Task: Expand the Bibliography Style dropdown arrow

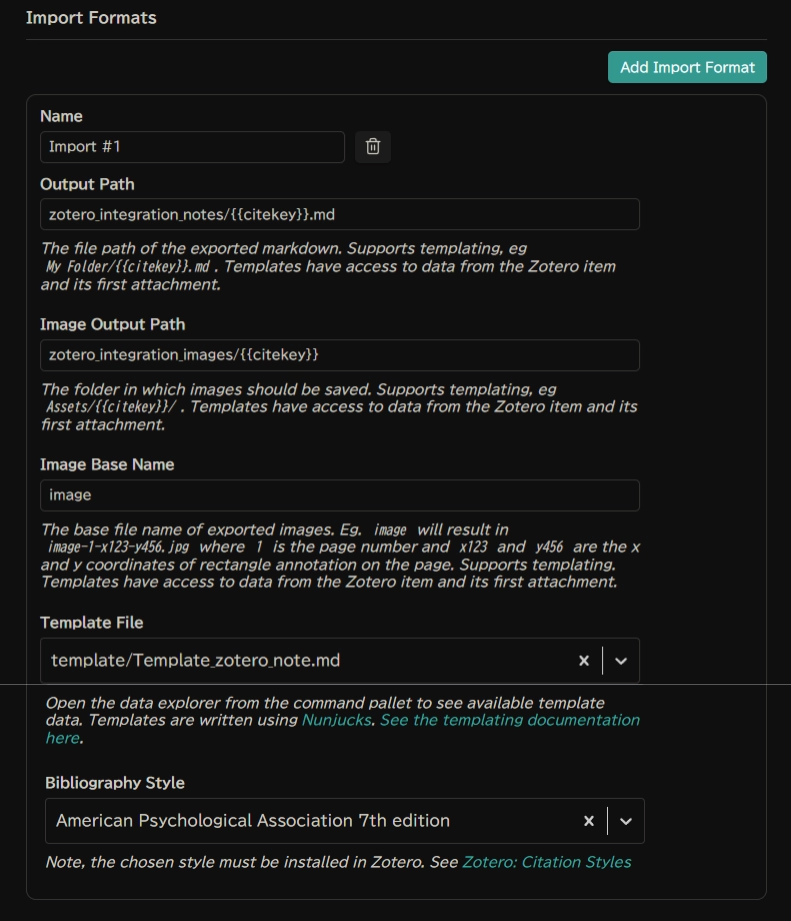Action: (x=626, y=821)
